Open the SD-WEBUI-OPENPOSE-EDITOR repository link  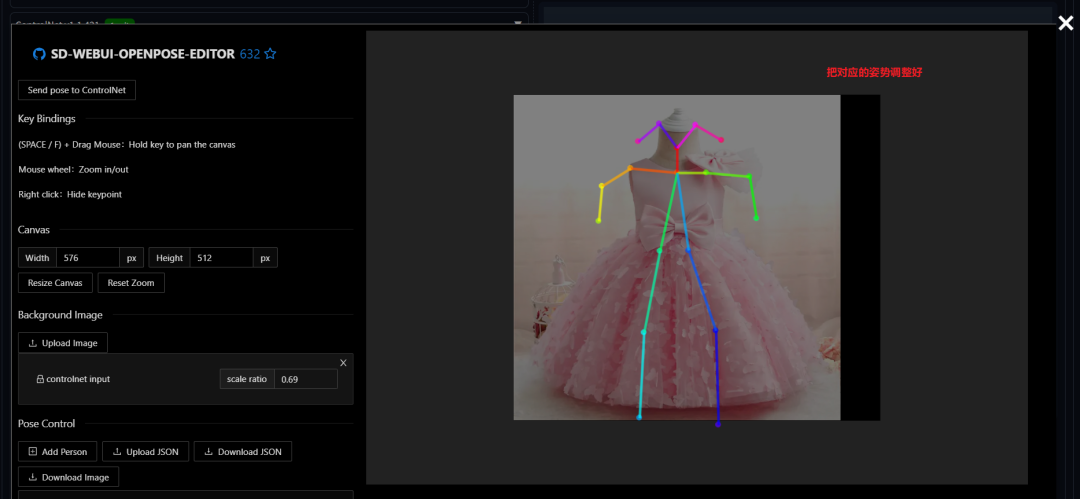[143, 54]
